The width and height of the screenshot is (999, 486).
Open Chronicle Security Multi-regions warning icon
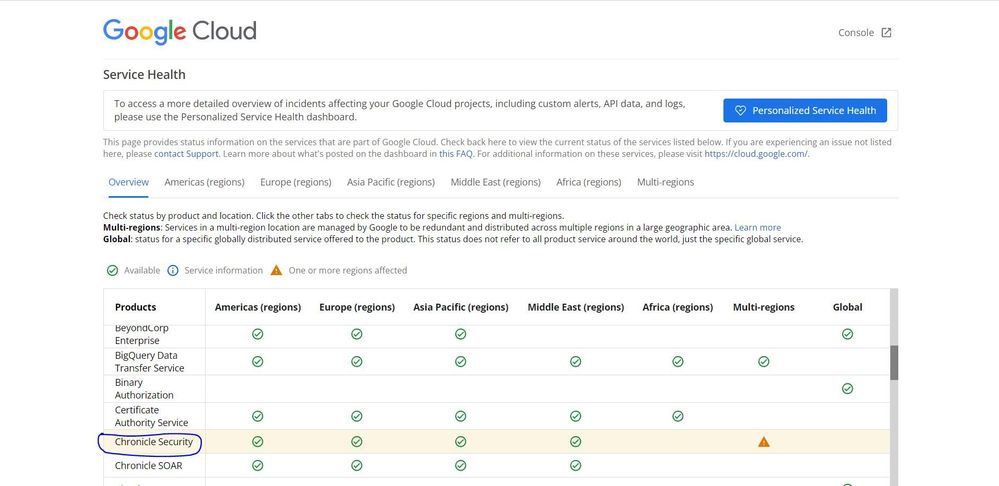click(x=764, y=441)
